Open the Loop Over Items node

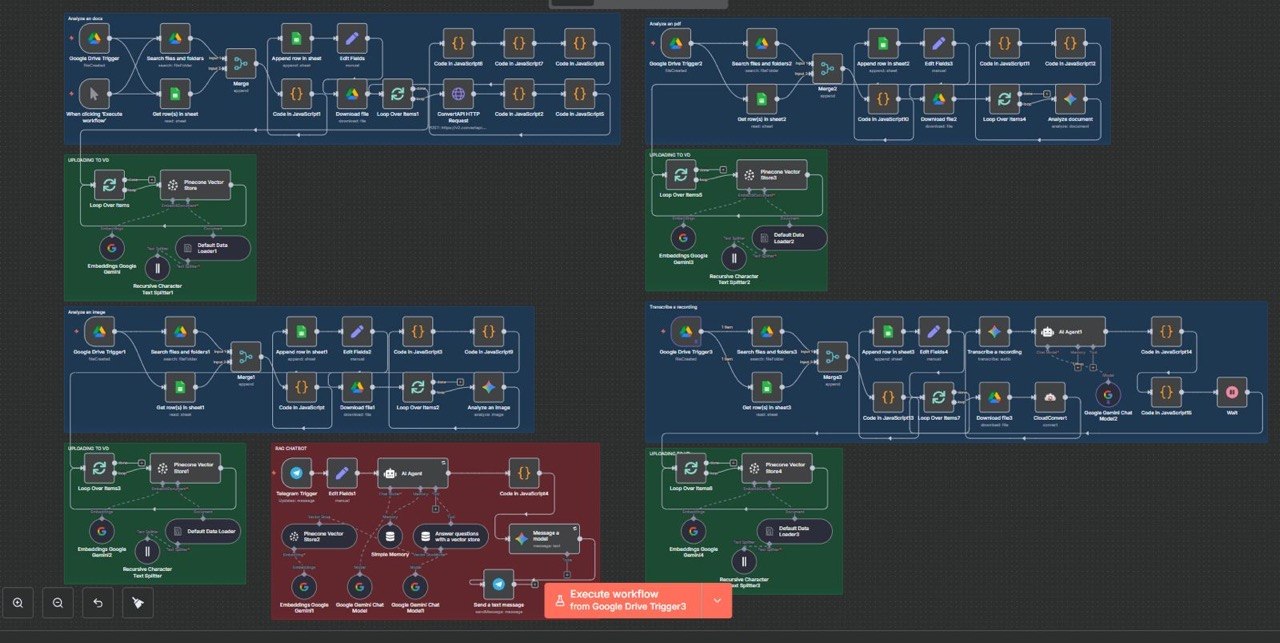[x=108, y=185]
